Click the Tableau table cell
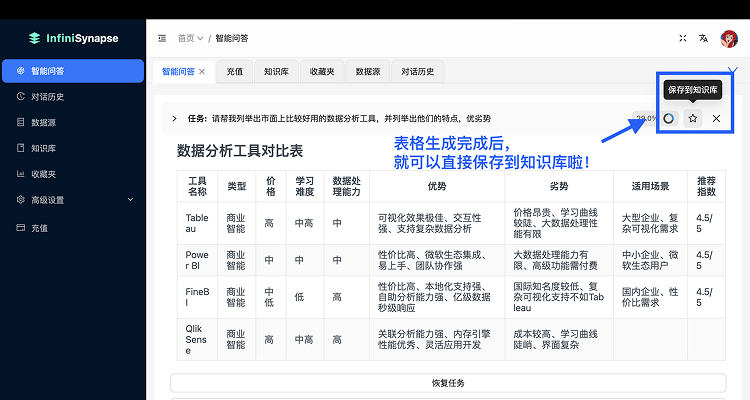 [197, 223]
